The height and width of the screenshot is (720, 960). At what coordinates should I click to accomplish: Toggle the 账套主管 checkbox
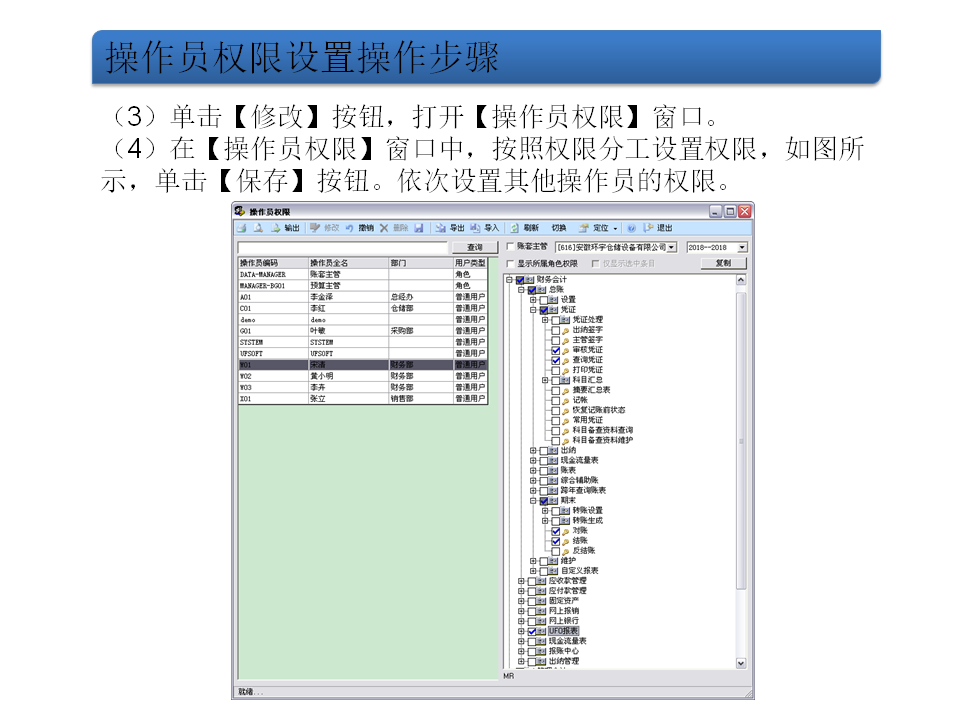511,247
